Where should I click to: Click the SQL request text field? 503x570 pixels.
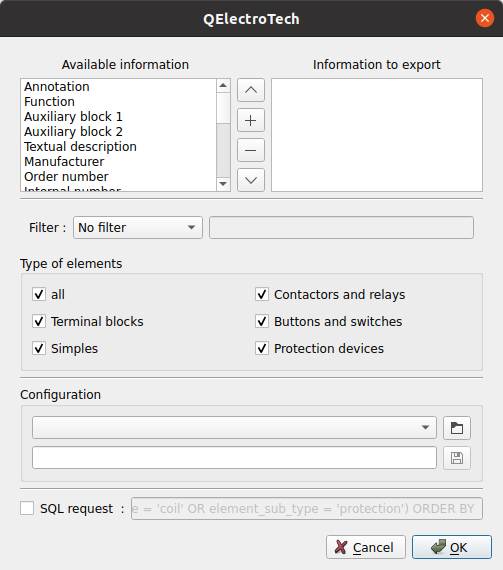pyautogui.click(x=307, y=509)
